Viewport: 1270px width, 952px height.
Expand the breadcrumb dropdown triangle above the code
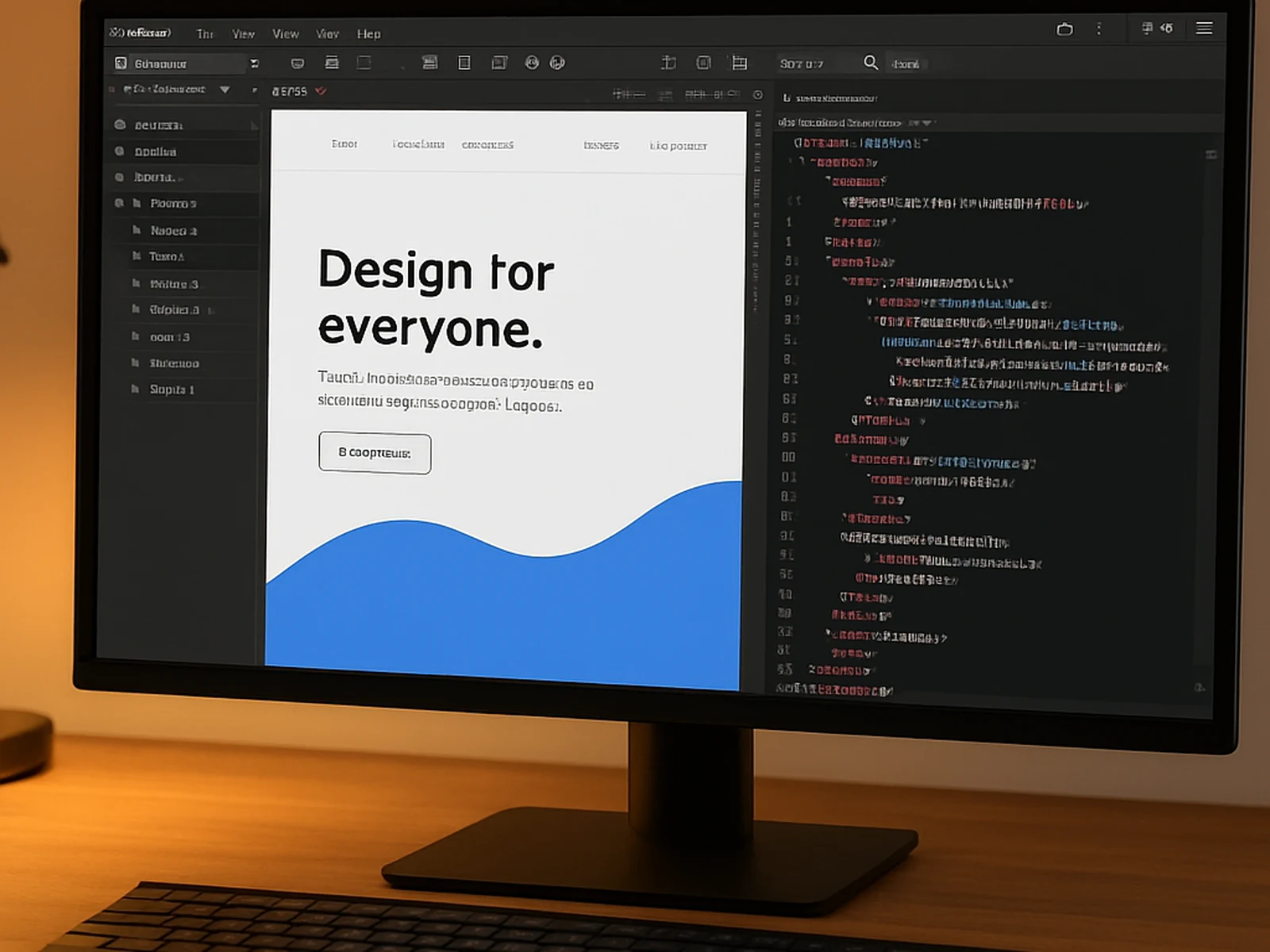pyautogui.click(x=927, y=123)
